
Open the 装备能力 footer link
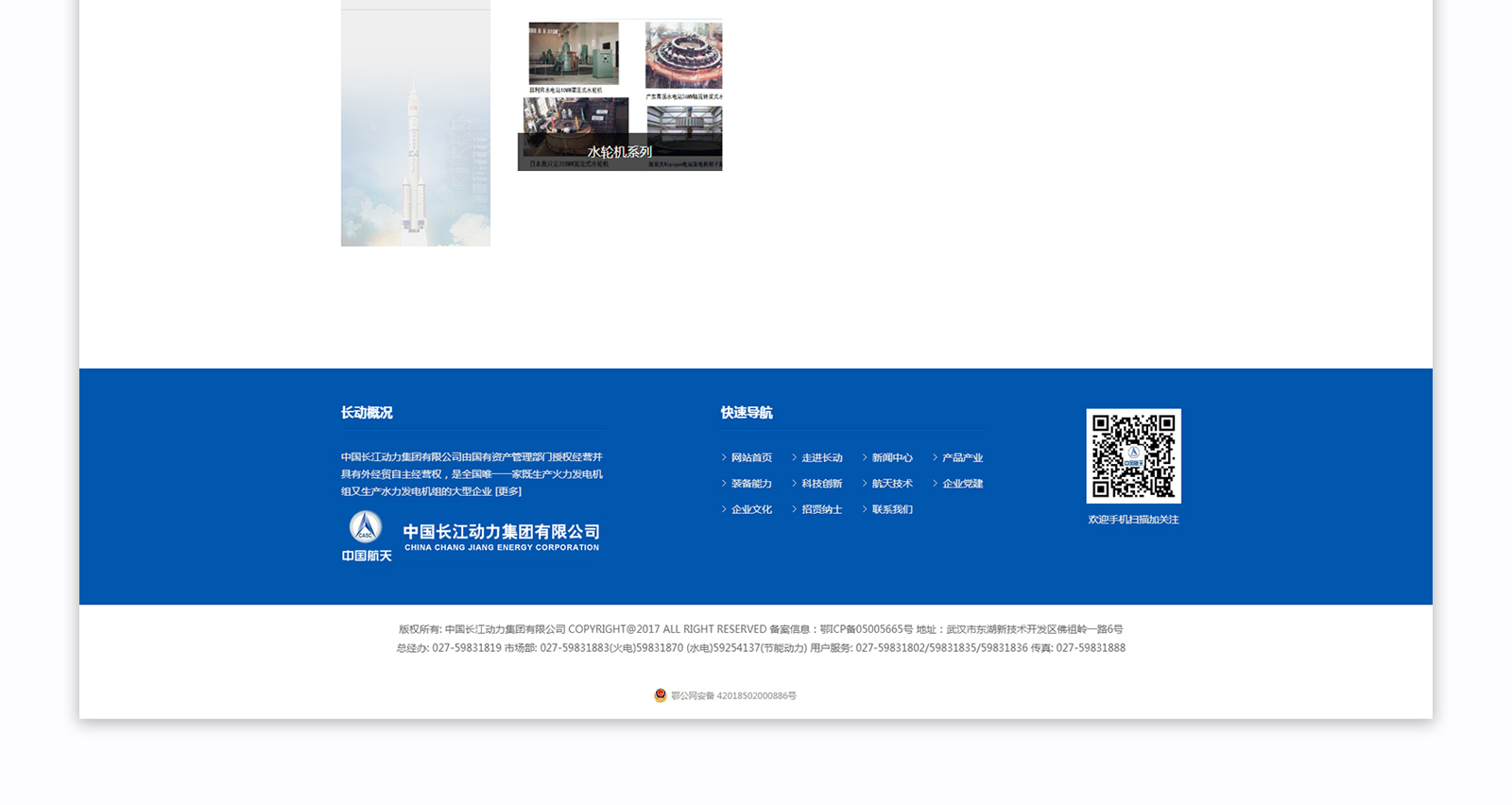(x=751, y=484)
